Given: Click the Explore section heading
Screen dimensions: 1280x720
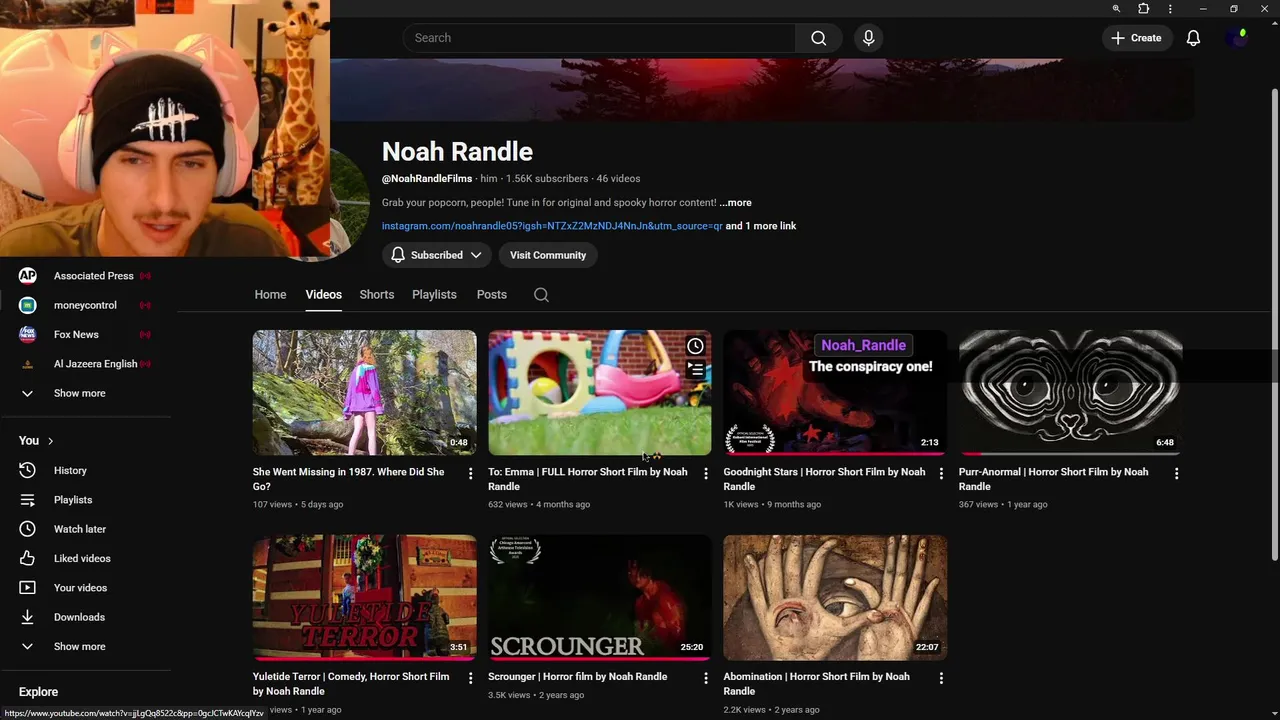Looking at the screenshot, I should 38,692.
